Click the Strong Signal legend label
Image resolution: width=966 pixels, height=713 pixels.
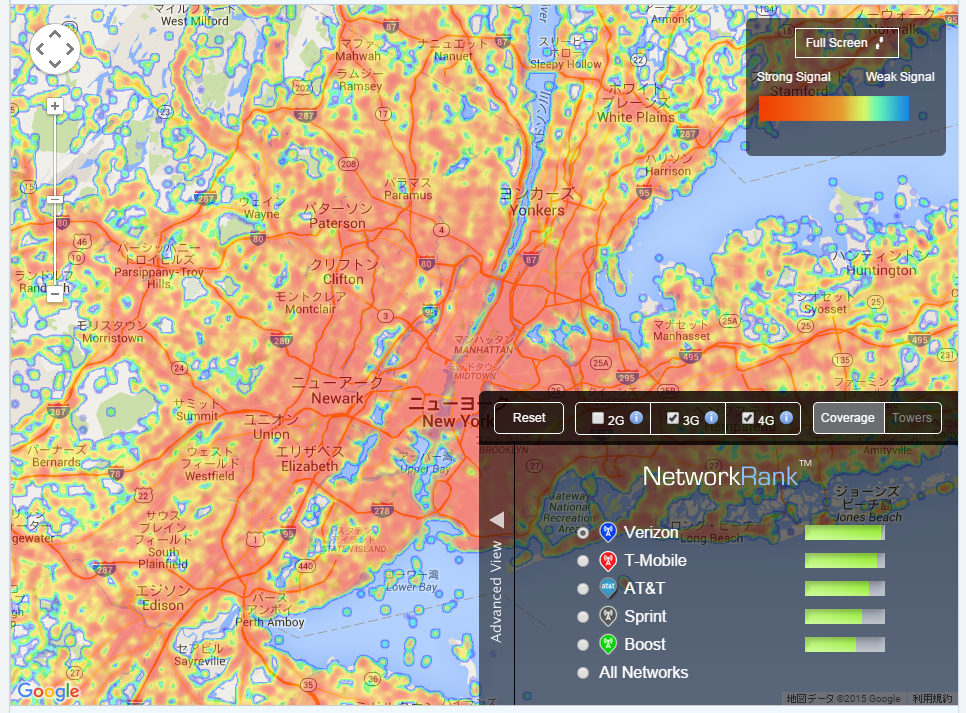click(794, 76)
